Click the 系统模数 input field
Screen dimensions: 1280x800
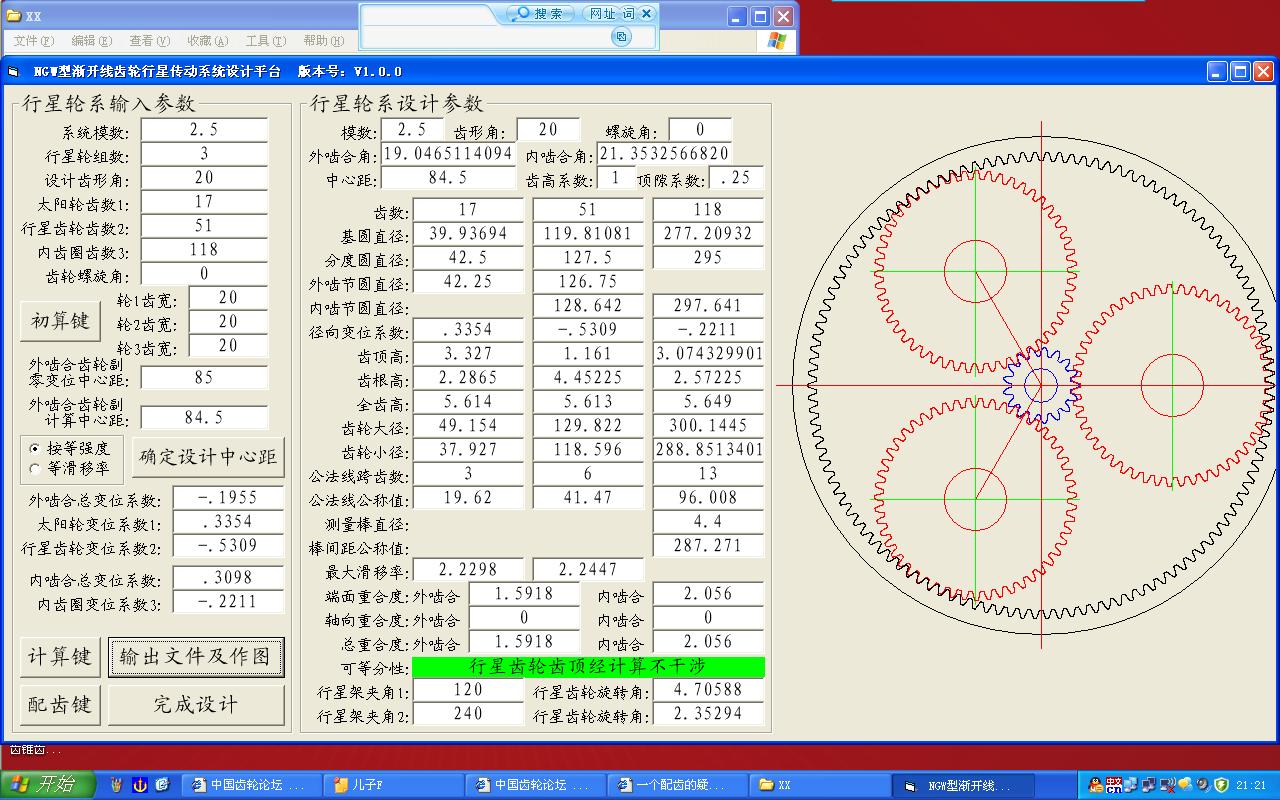click(204, 130)
